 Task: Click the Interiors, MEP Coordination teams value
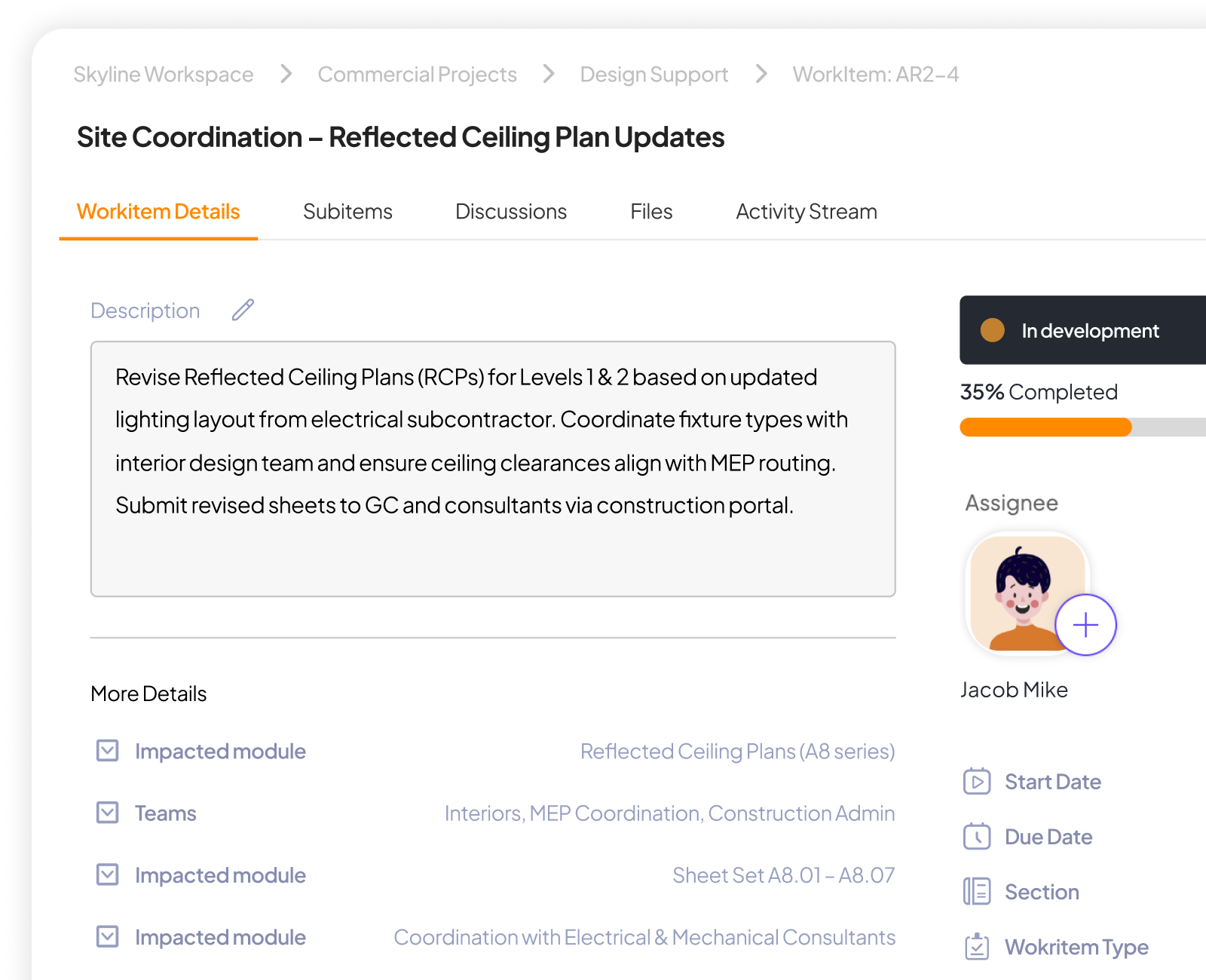(669, 813)
